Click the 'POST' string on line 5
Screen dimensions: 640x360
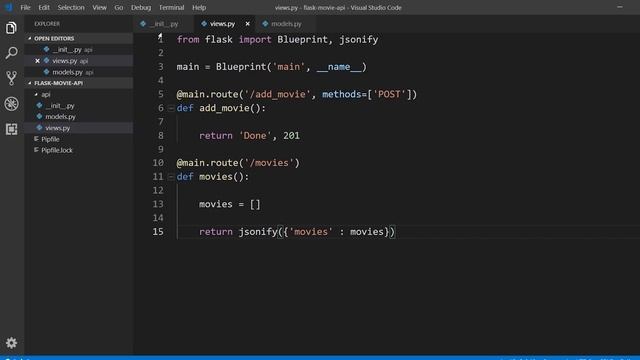pos(389,94)
